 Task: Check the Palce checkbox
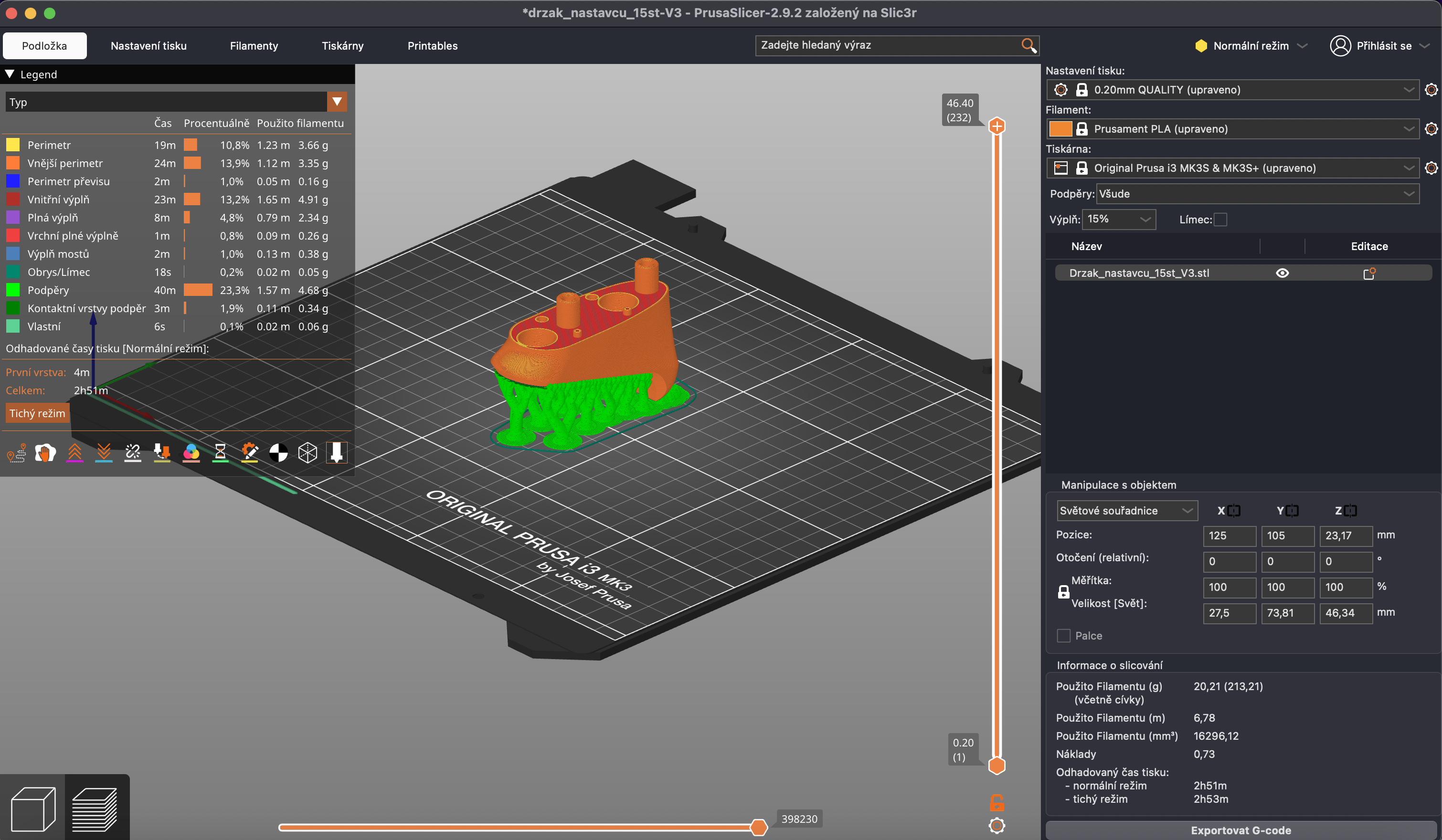[x=1063, y=636]
